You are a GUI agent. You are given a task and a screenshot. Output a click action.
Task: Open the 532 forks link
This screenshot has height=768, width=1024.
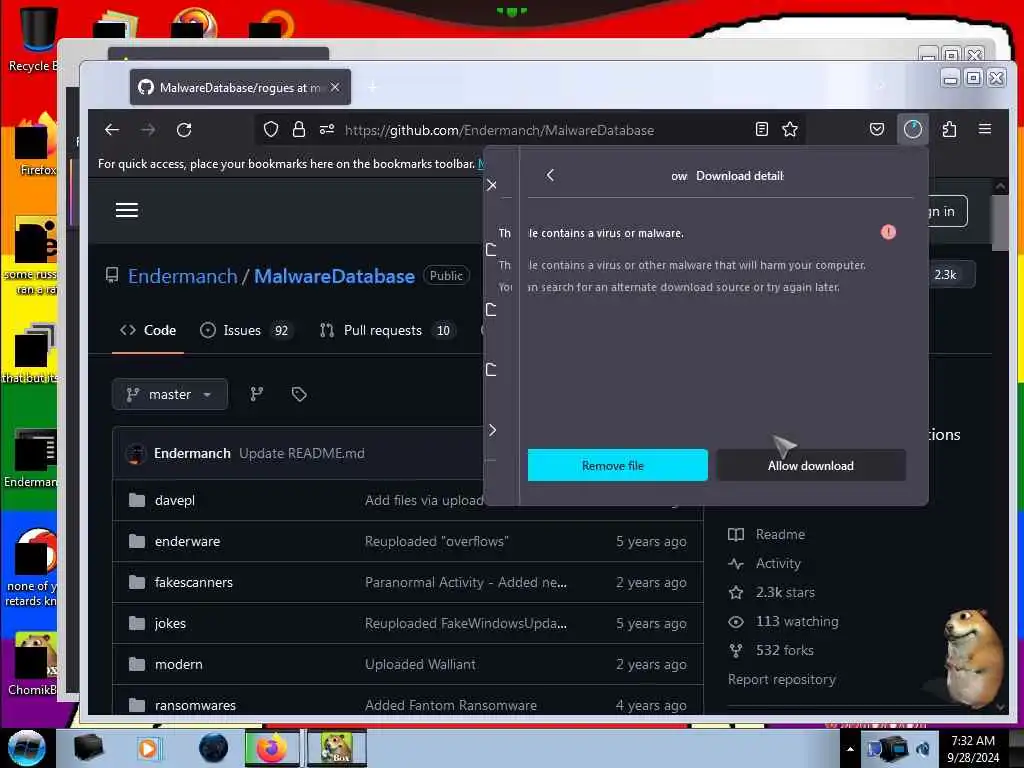coord(784,650)
